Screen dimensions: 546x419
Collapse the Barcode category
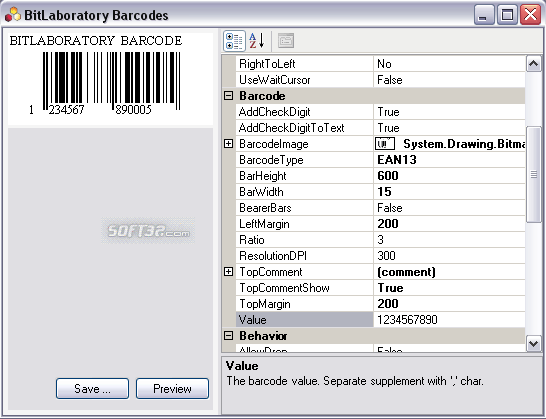228,95
